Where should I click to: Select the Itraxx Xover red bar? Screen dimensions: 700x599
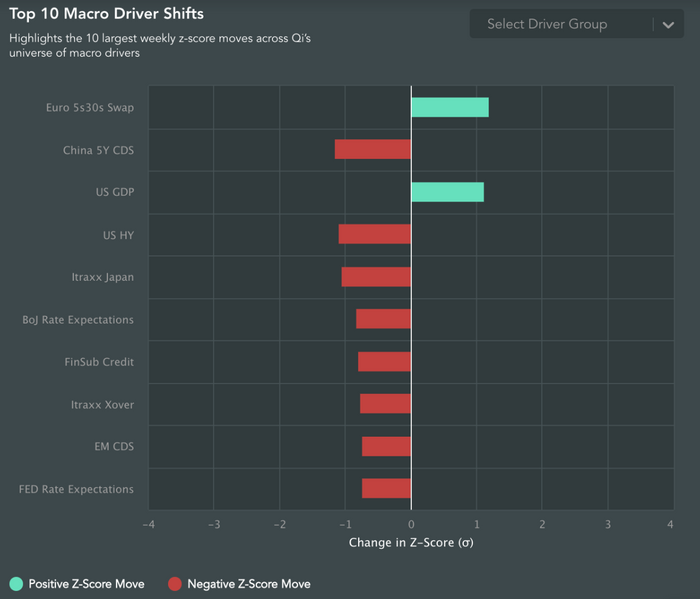click(386, 403)
